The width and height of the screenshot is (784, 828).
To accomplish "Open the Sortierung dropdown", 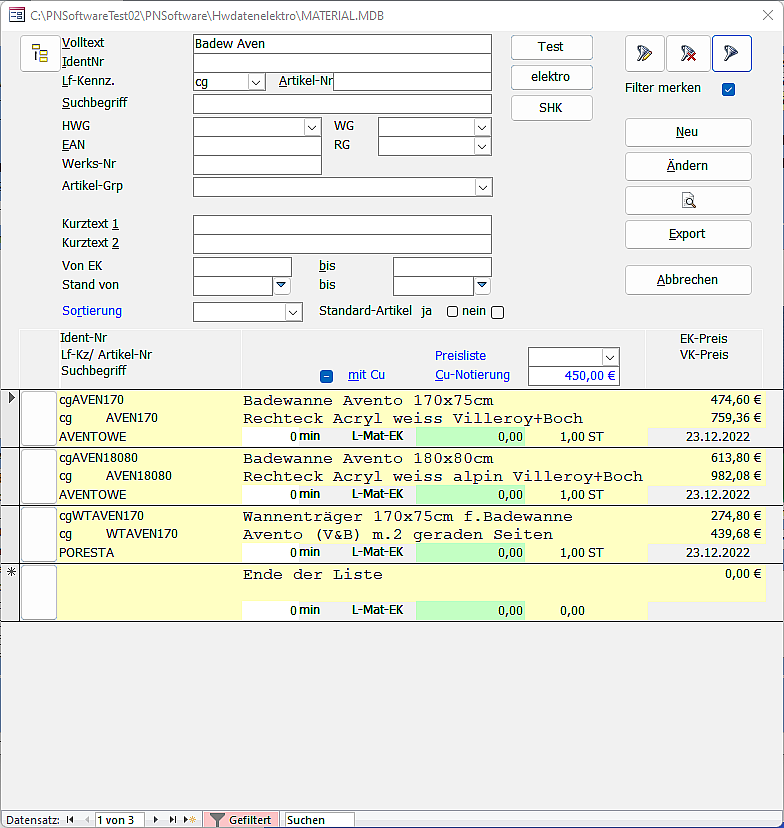I will coord(293,312).
